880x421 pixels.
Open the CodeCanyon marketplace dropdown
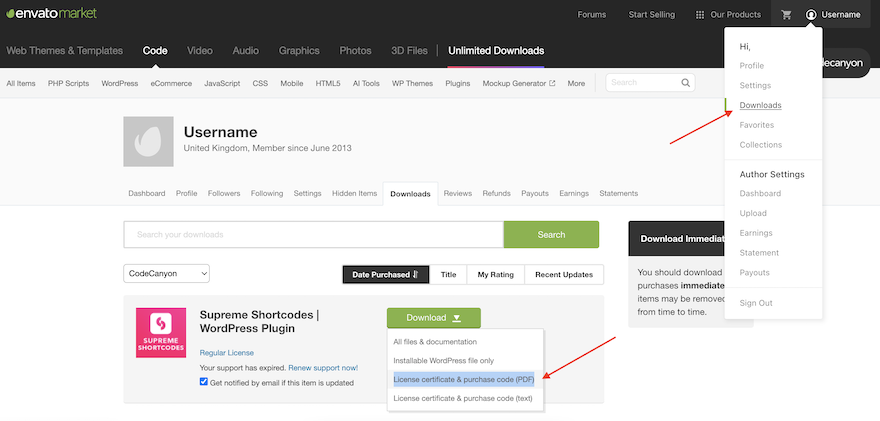167,273
